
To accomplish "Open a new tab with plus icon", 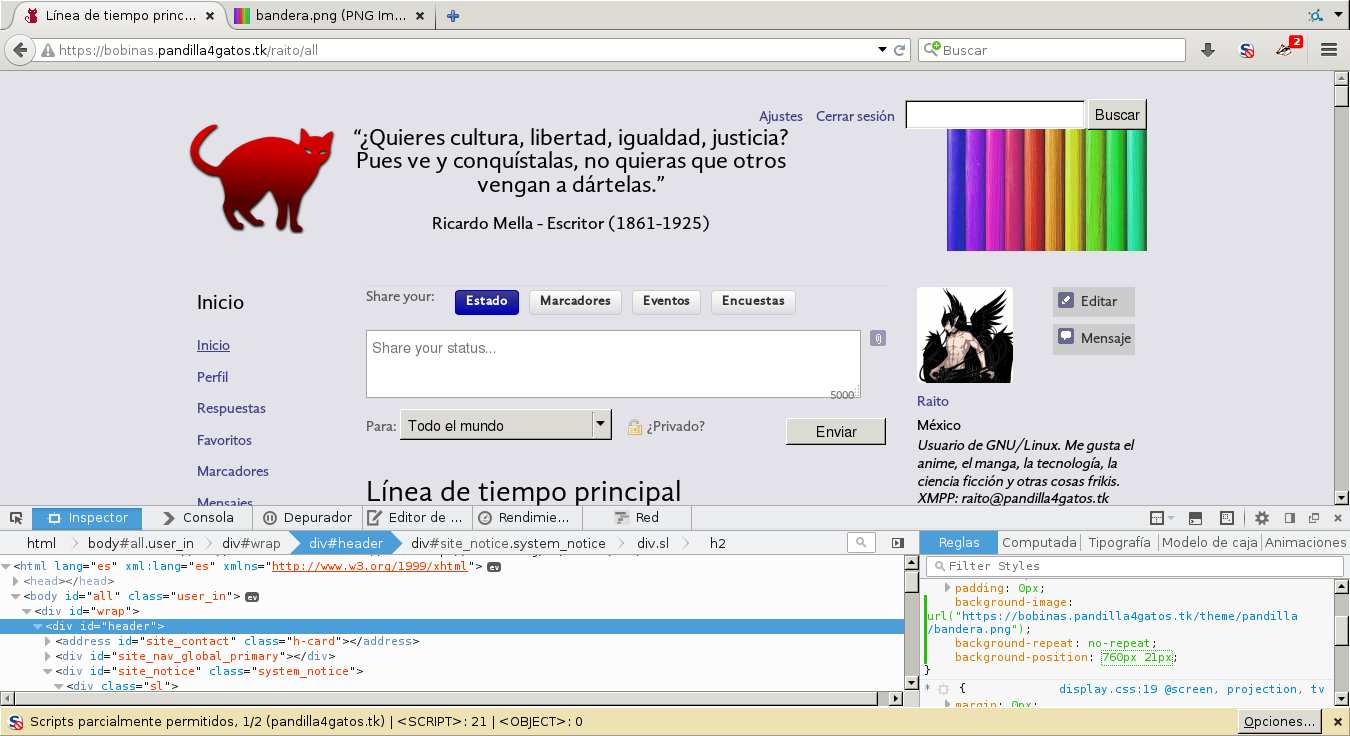I will [453, 16].
